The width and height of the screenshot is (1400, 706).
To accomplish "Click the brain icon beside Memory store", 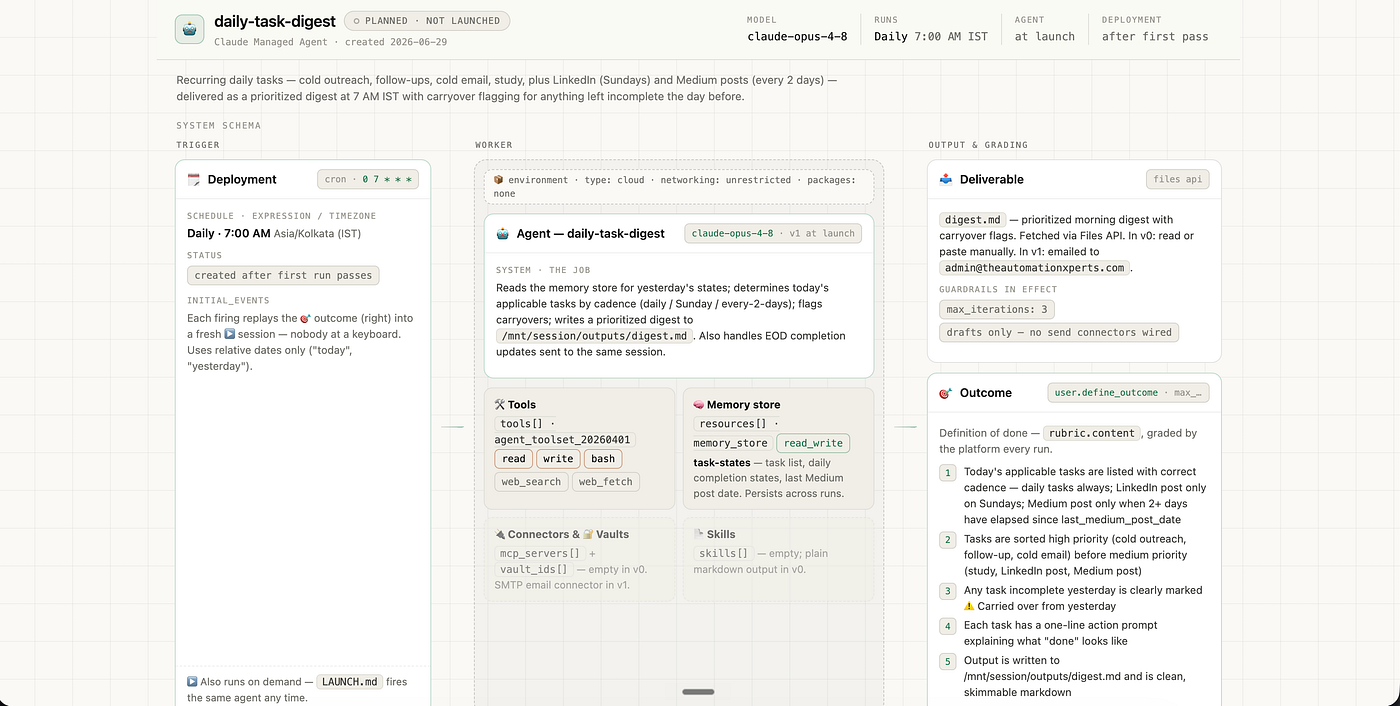I will (x=699, y=405).
